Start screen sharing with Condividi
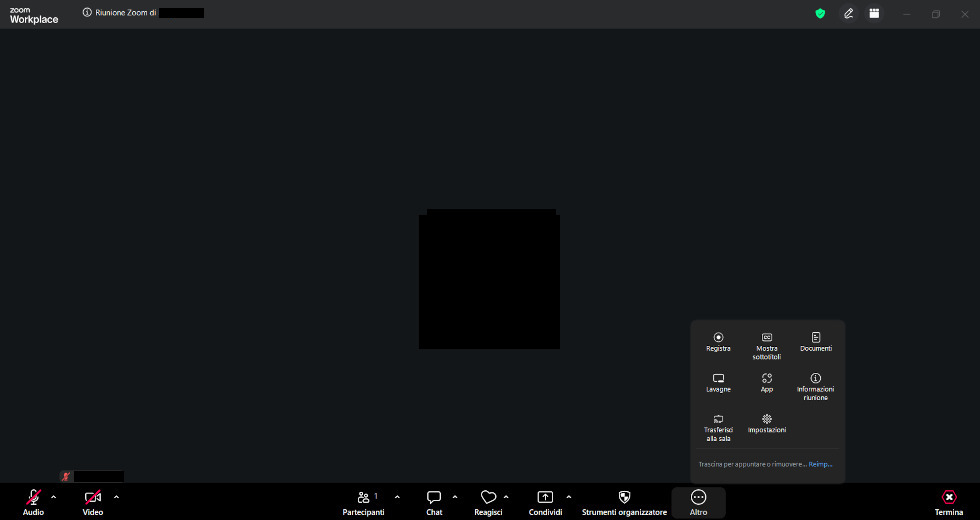Screen dimensions: 980x520 click(545, 502)
